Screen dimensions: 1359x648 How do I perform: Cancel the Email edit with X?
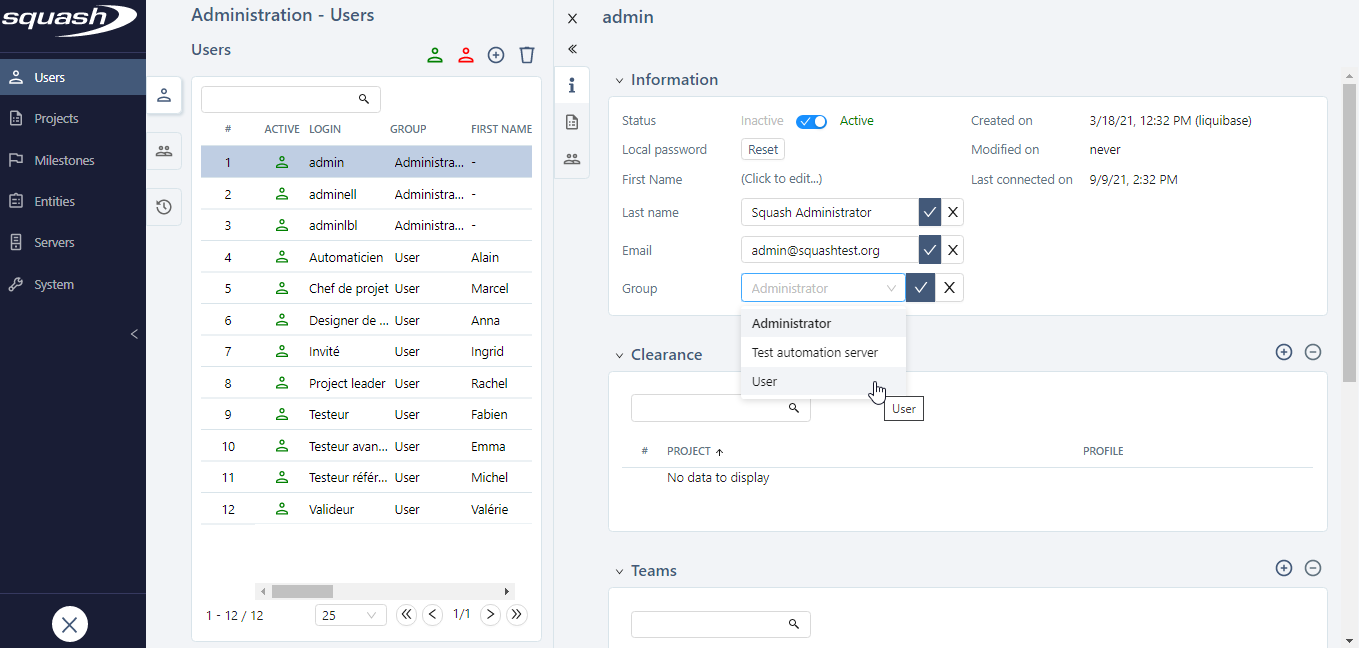(953, 250)
